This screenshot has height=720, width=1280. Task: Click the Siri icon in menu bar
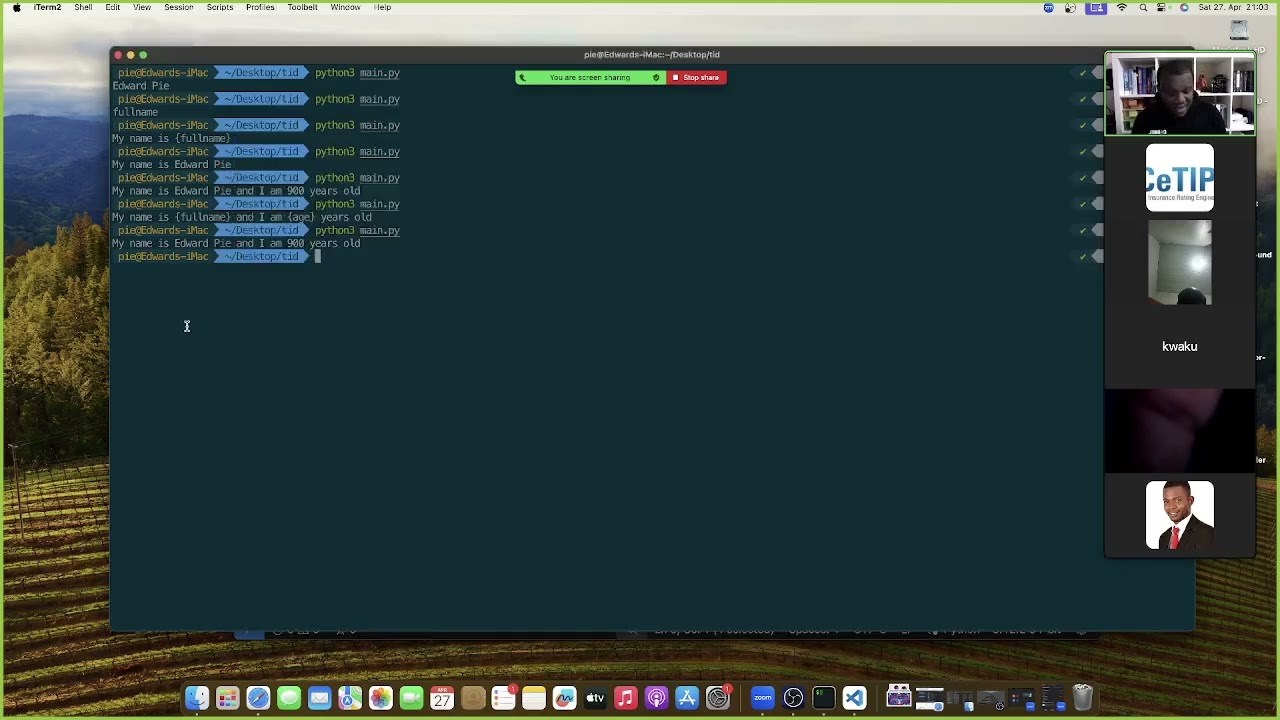[1184, 7]
